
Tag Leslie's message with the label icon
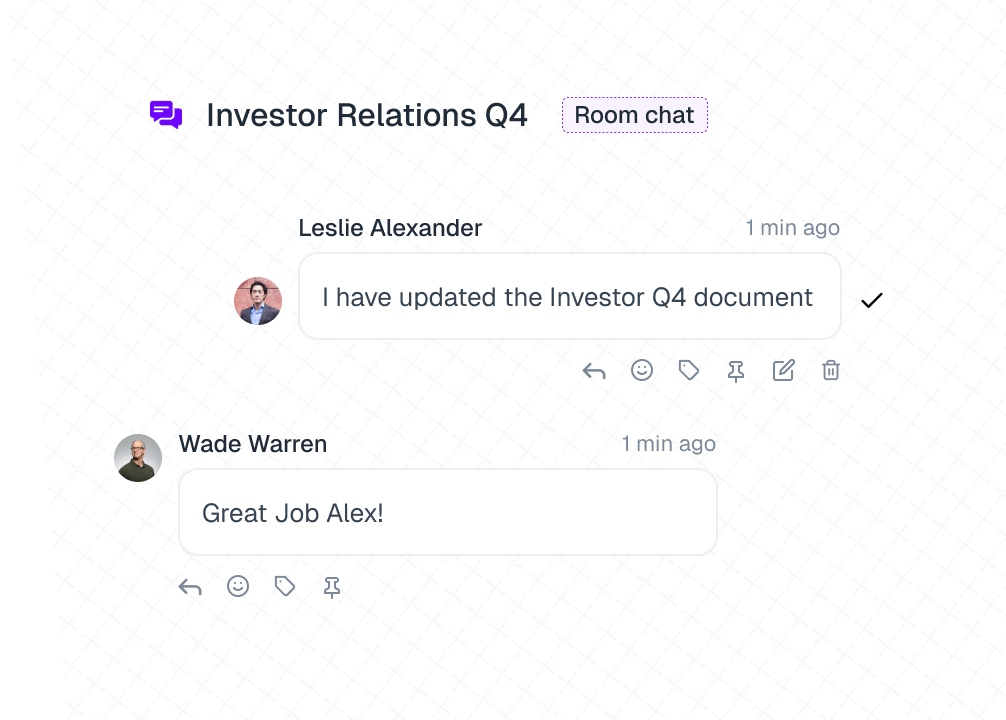point(688,370)
